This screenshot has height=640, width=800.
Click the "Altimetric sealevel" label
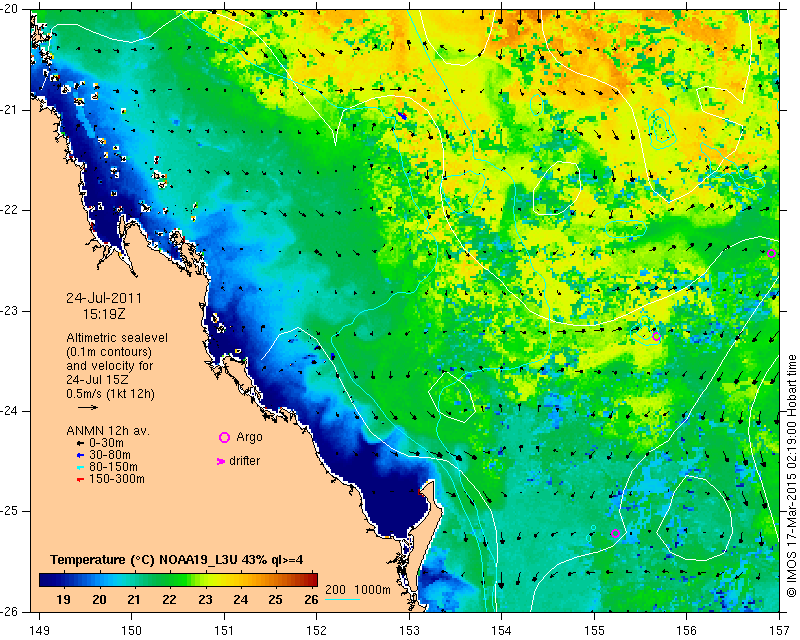(117, 338)
